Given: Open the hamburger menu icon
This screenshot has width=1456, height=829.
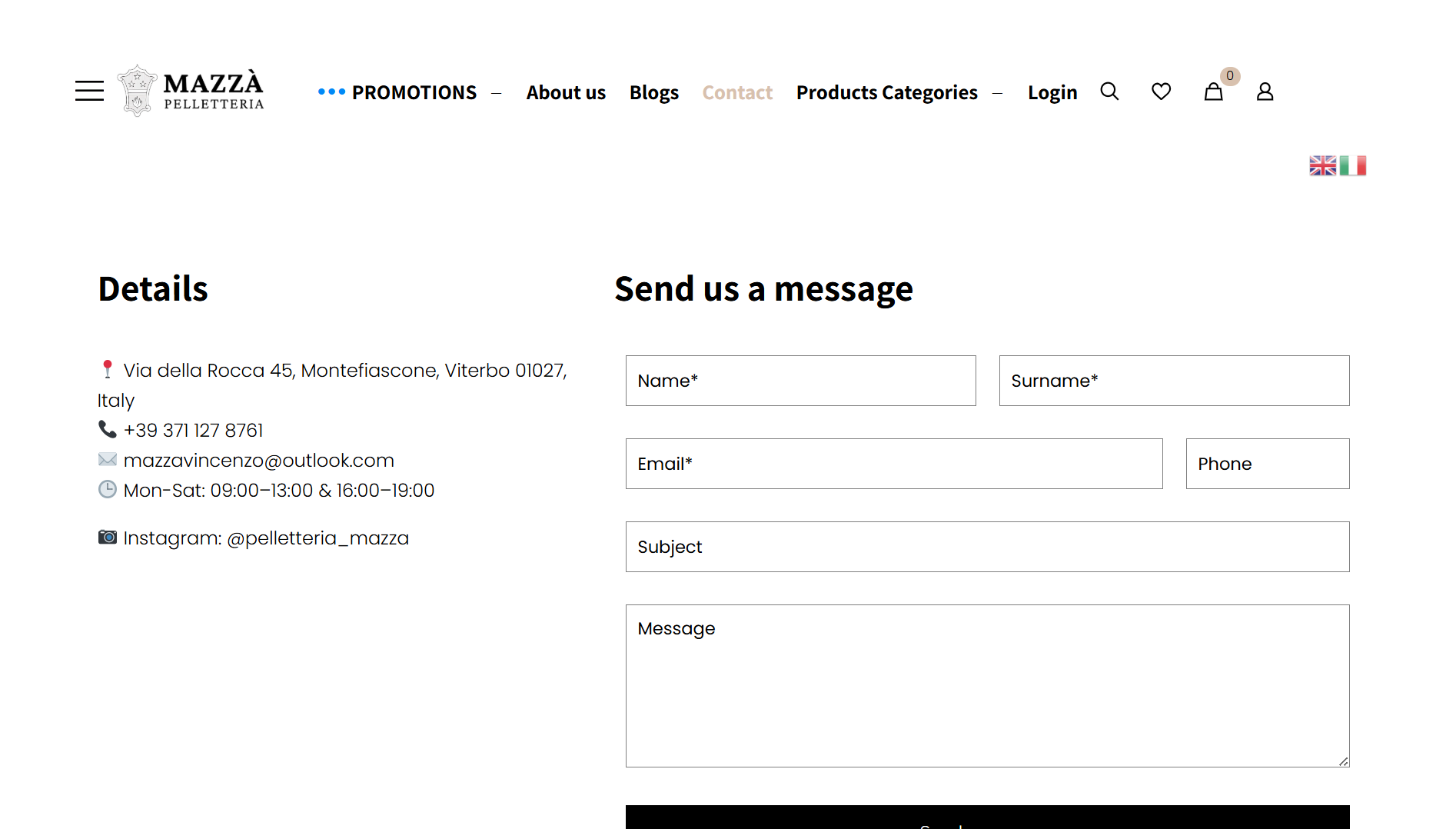Looking at the screenshot, I should (x=89, y=92).
